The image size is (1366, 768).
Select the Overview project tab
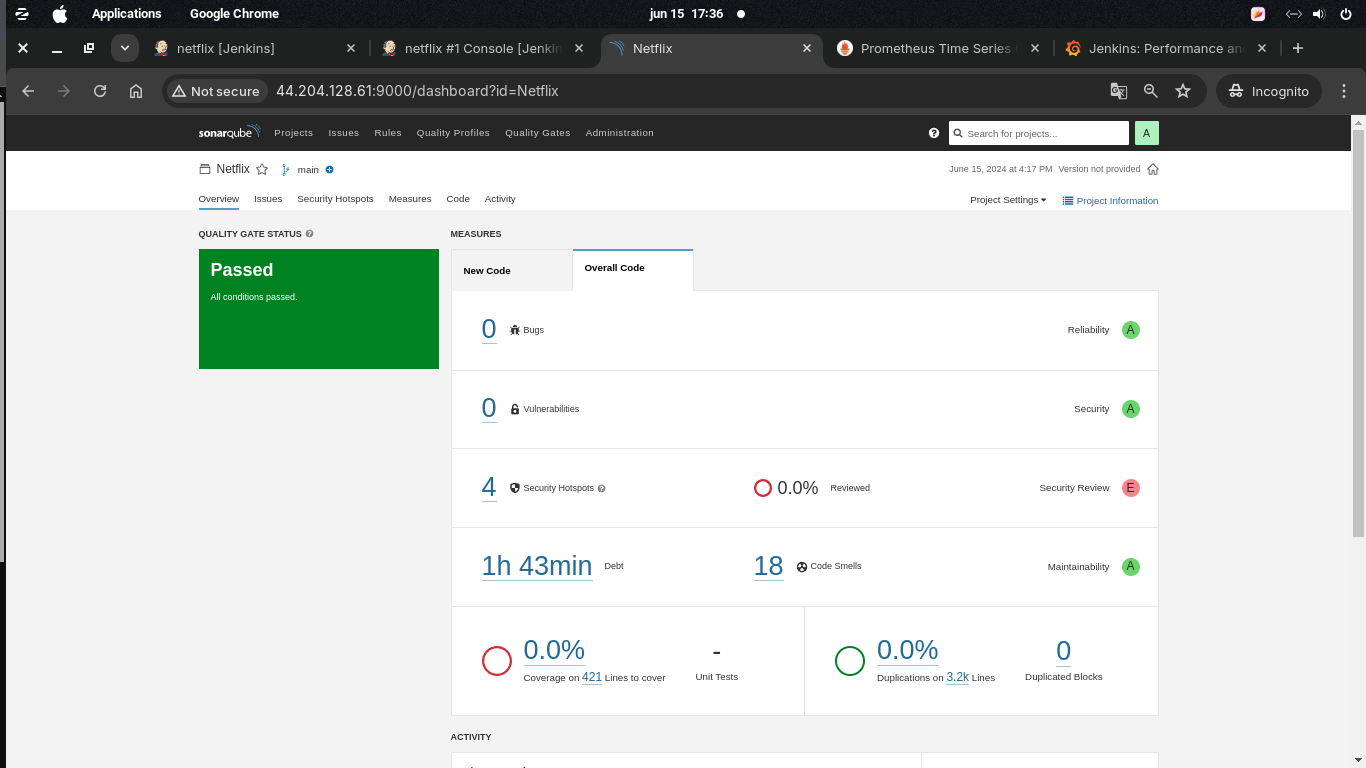[218, 199]
